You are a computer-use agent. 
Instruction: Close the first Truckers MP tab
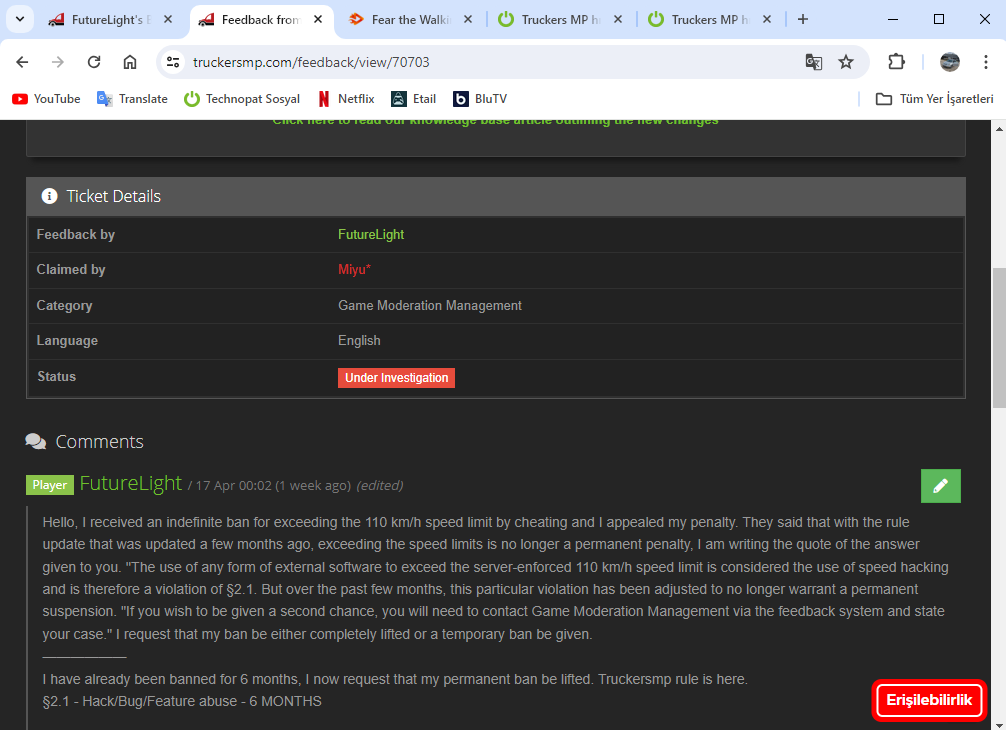(617, 19)
